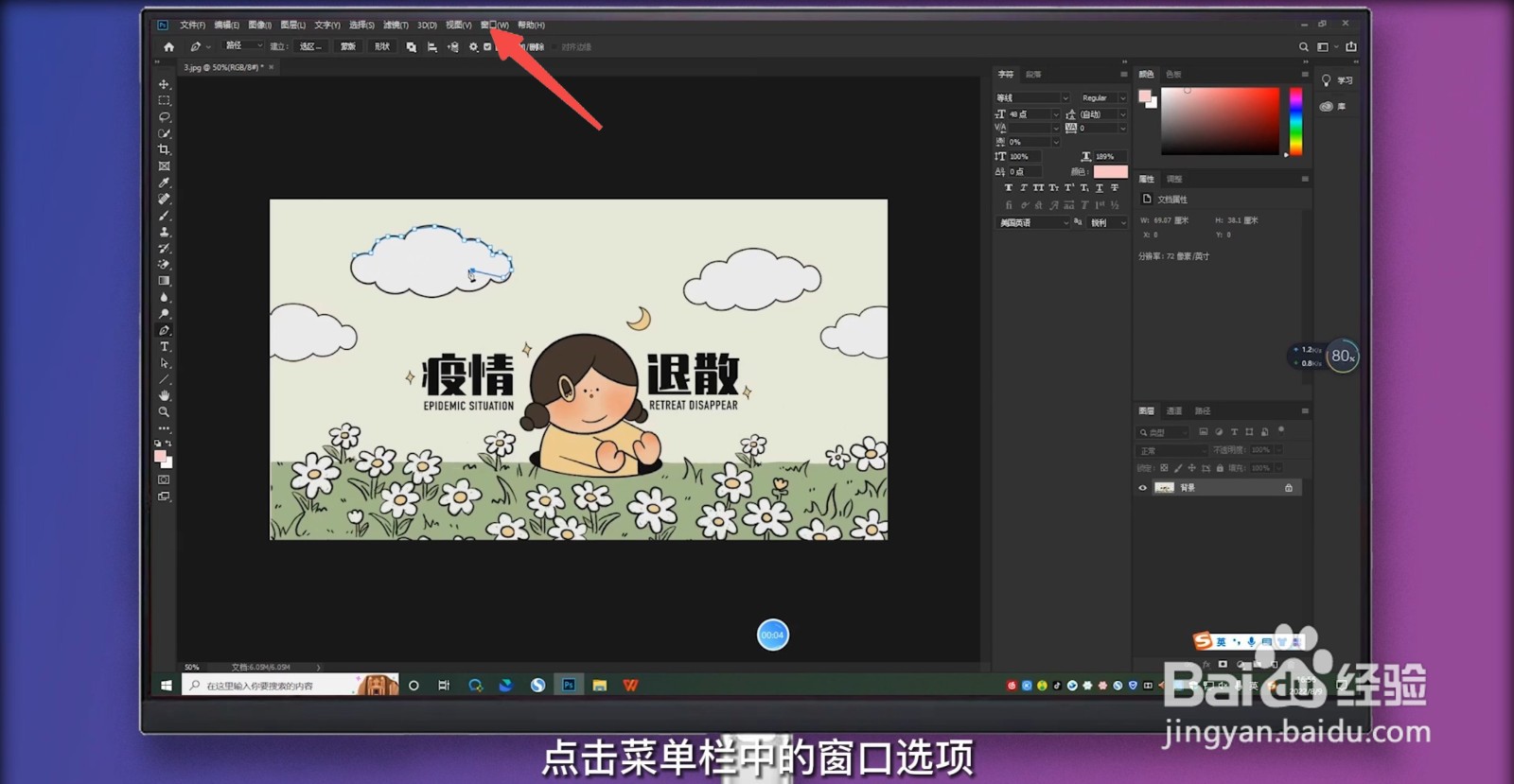Viewport: 1514px width, 784px height.
Task: Lock transparent pixels in Layers panel
Action: 1164,468
